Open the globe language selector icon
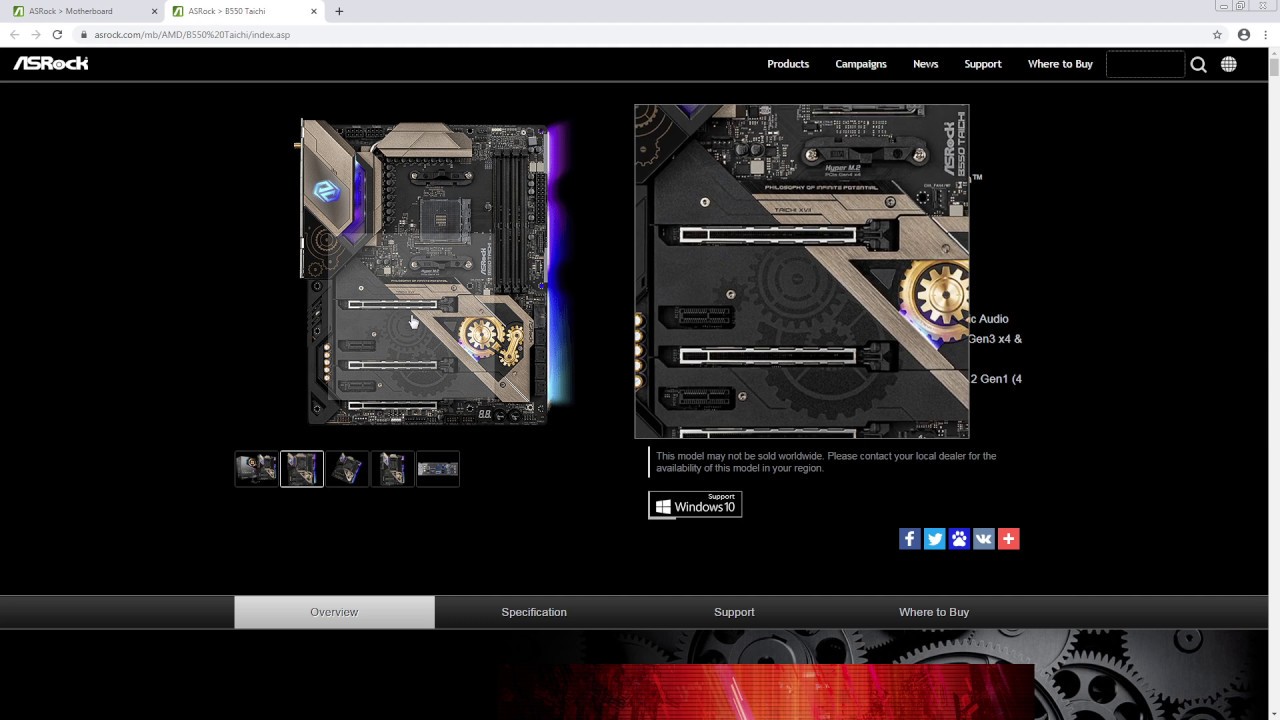This screenshot has height=720, width=1280. pos(1228,64)
